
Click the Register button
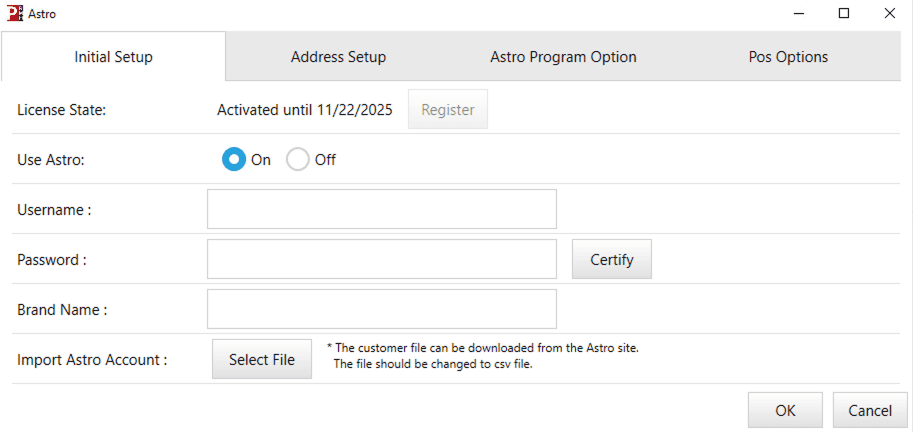coord(448,109)
